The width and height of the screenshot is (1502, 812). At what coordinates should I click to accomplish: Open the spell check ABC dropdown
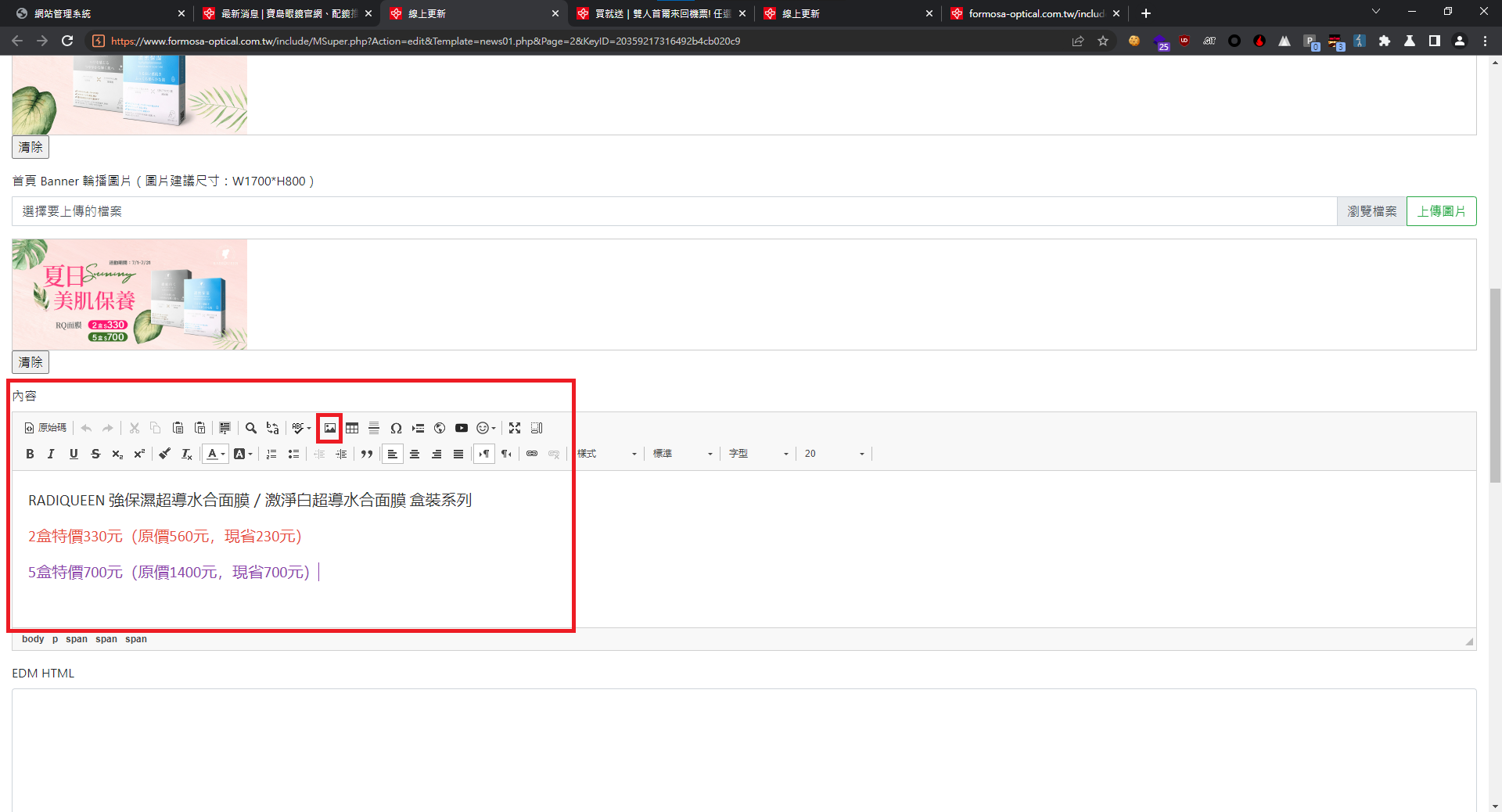(x=301, y=428)
